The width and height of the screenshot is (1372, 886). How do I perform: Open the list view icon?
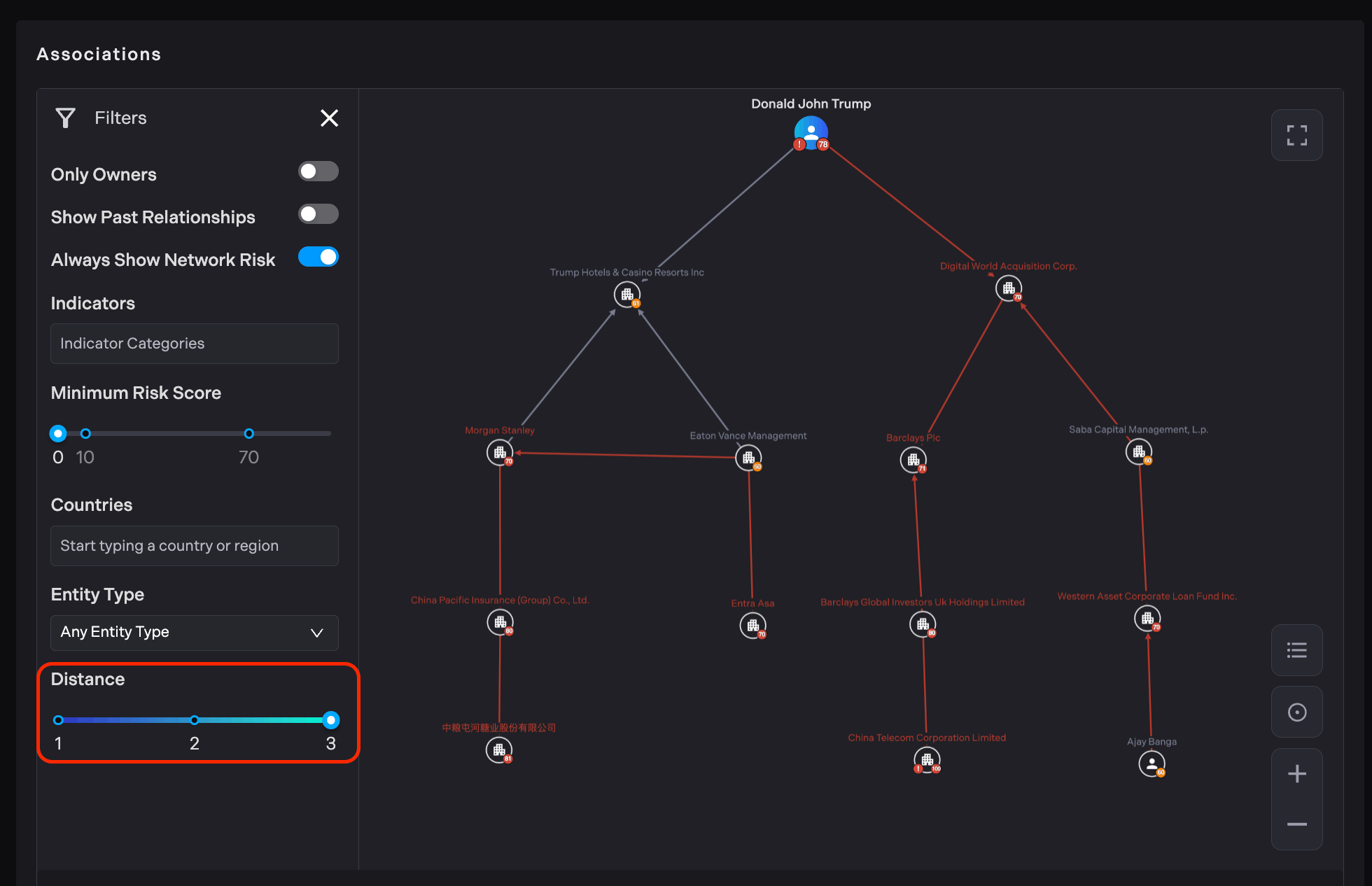1296,650
